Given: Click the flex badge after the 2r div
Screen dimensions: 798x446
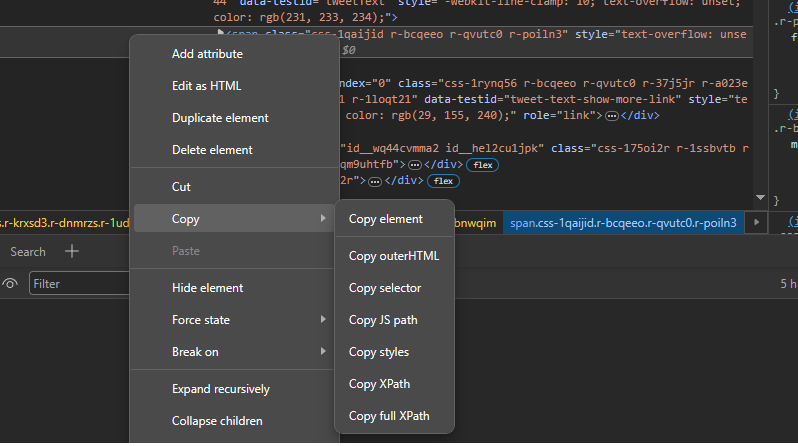Looking at the screenshot, I should 443,181.
